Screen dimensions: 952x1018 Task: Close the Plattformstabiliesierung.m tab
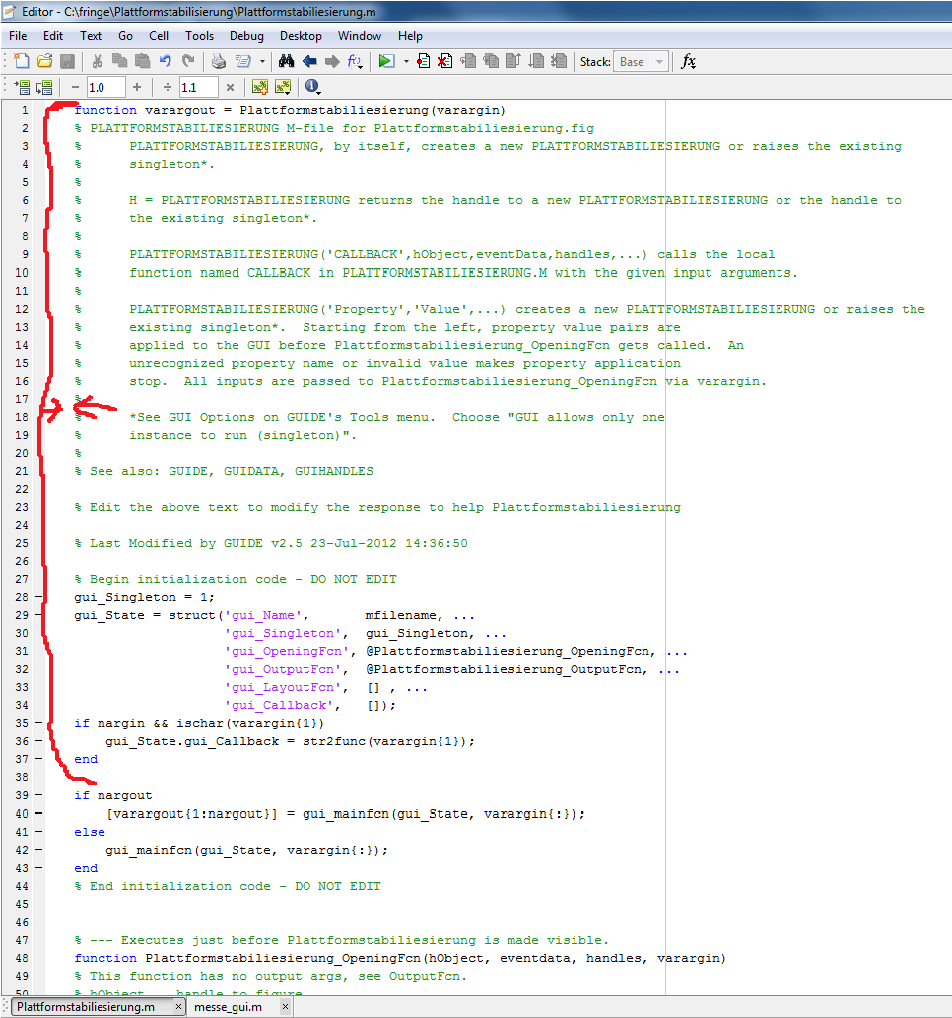click(x=178, y=1007)
